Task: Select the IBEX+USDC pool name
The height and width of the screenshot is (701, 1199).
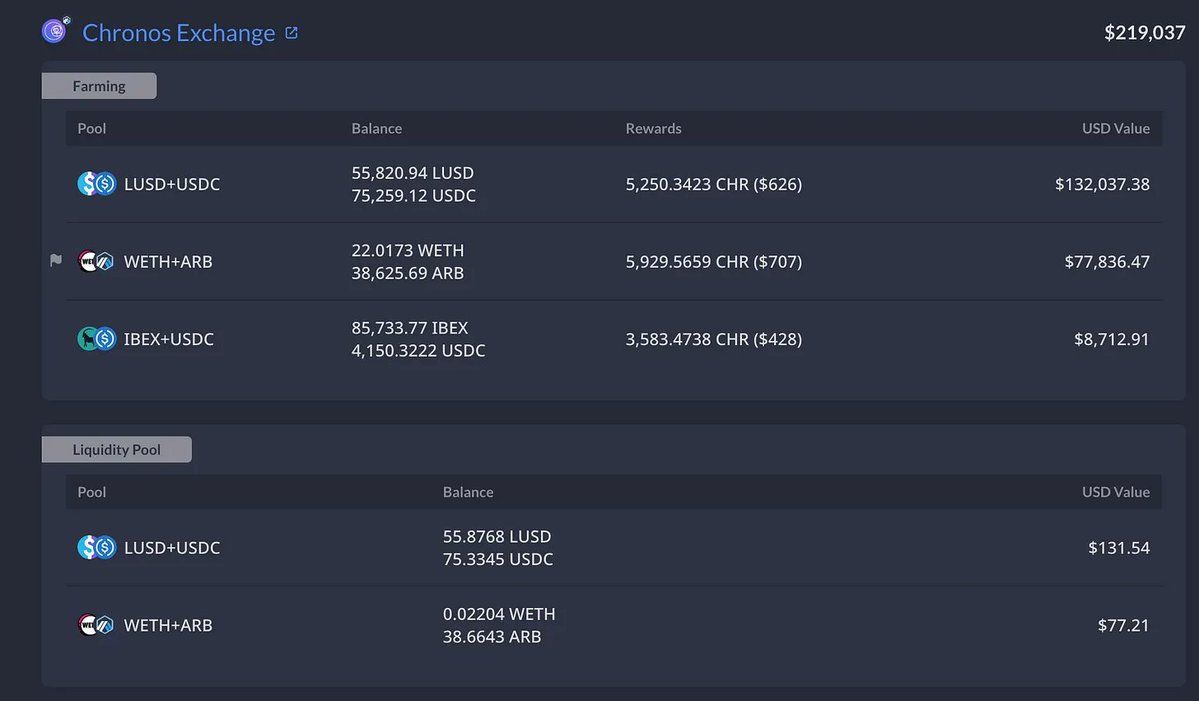Action: pyautogui.click(x=169, y=339)
